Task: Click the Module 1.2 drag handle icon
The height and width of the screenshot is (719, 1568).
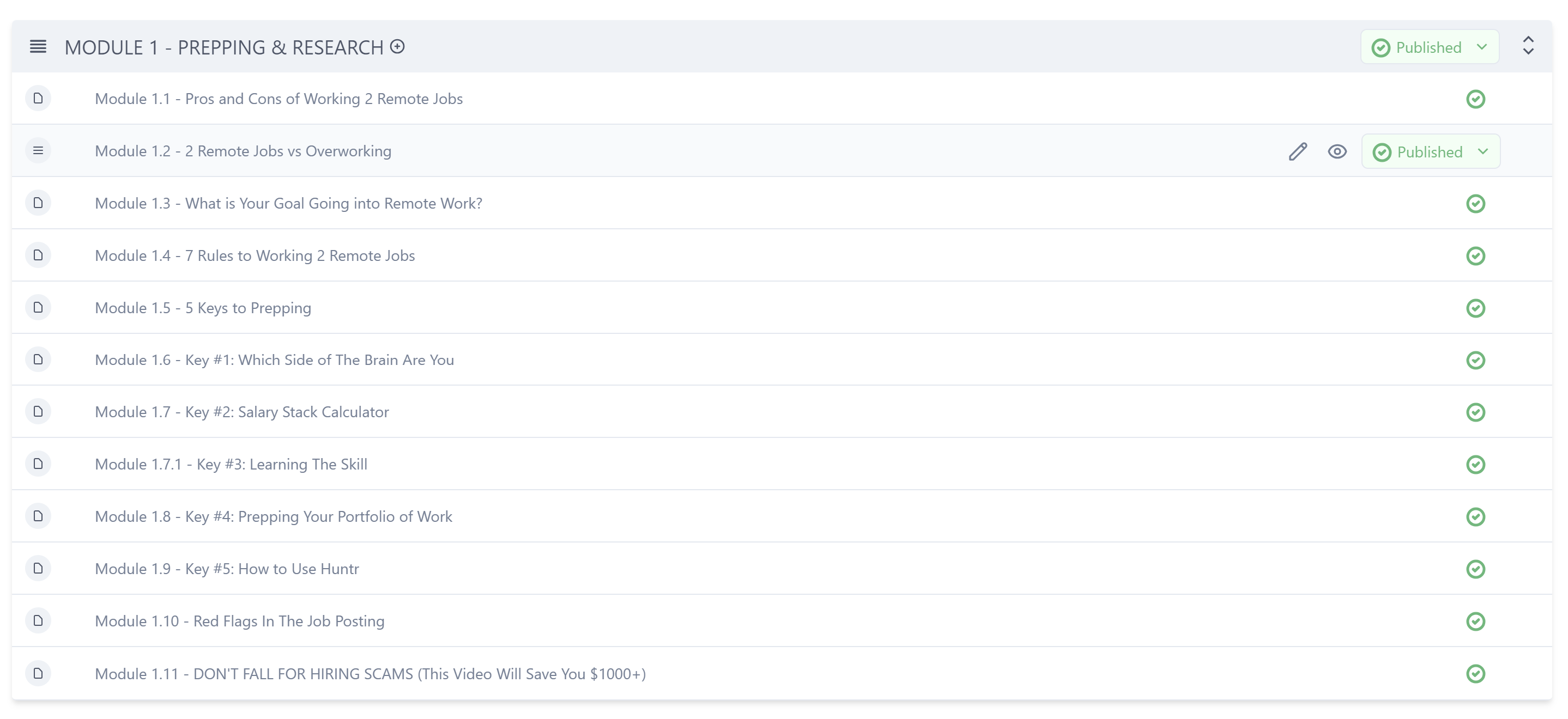Action: (x=38, y=151)
